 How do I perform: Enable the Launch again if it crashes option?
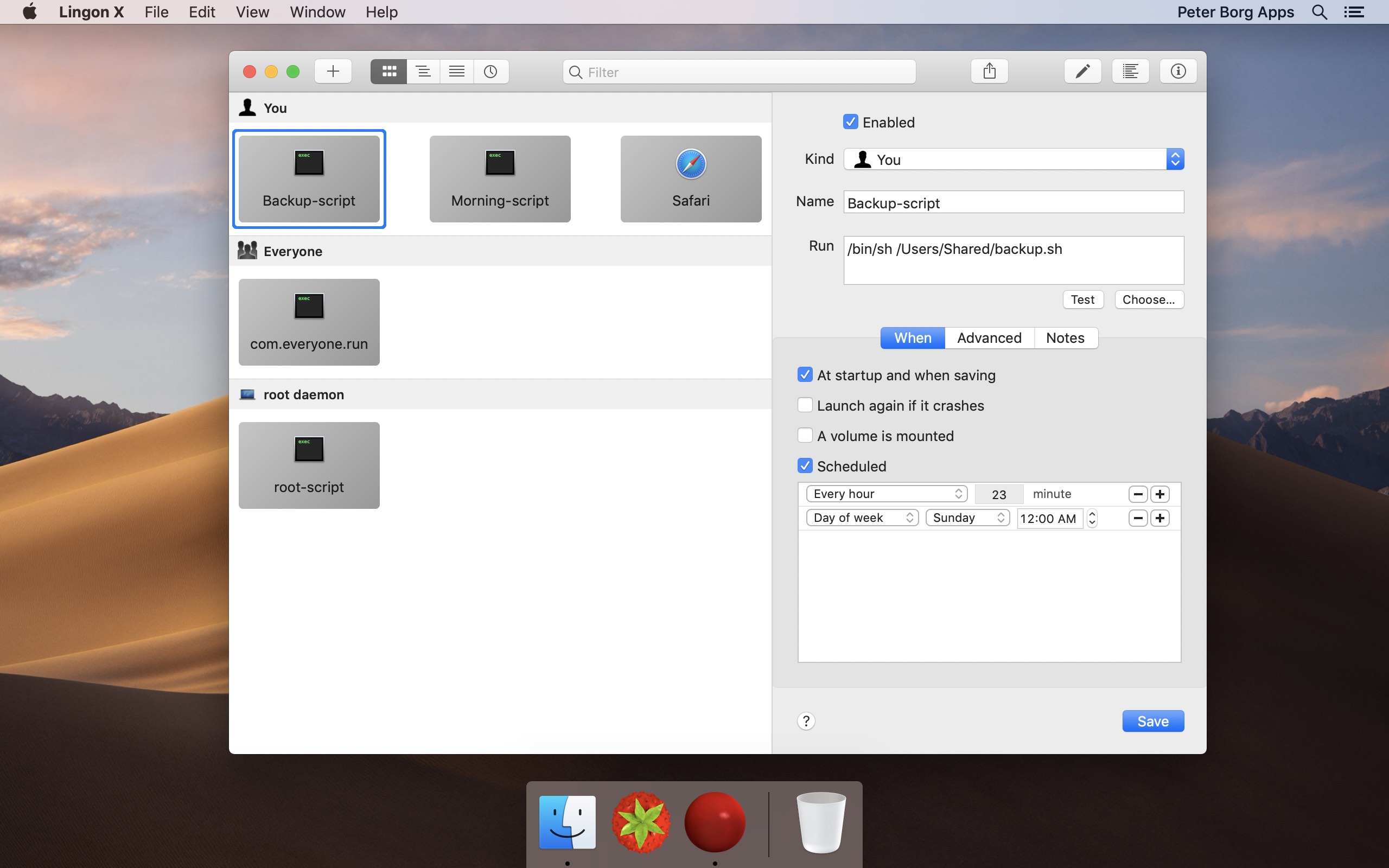pyautogui.click(x=805, y=405)
